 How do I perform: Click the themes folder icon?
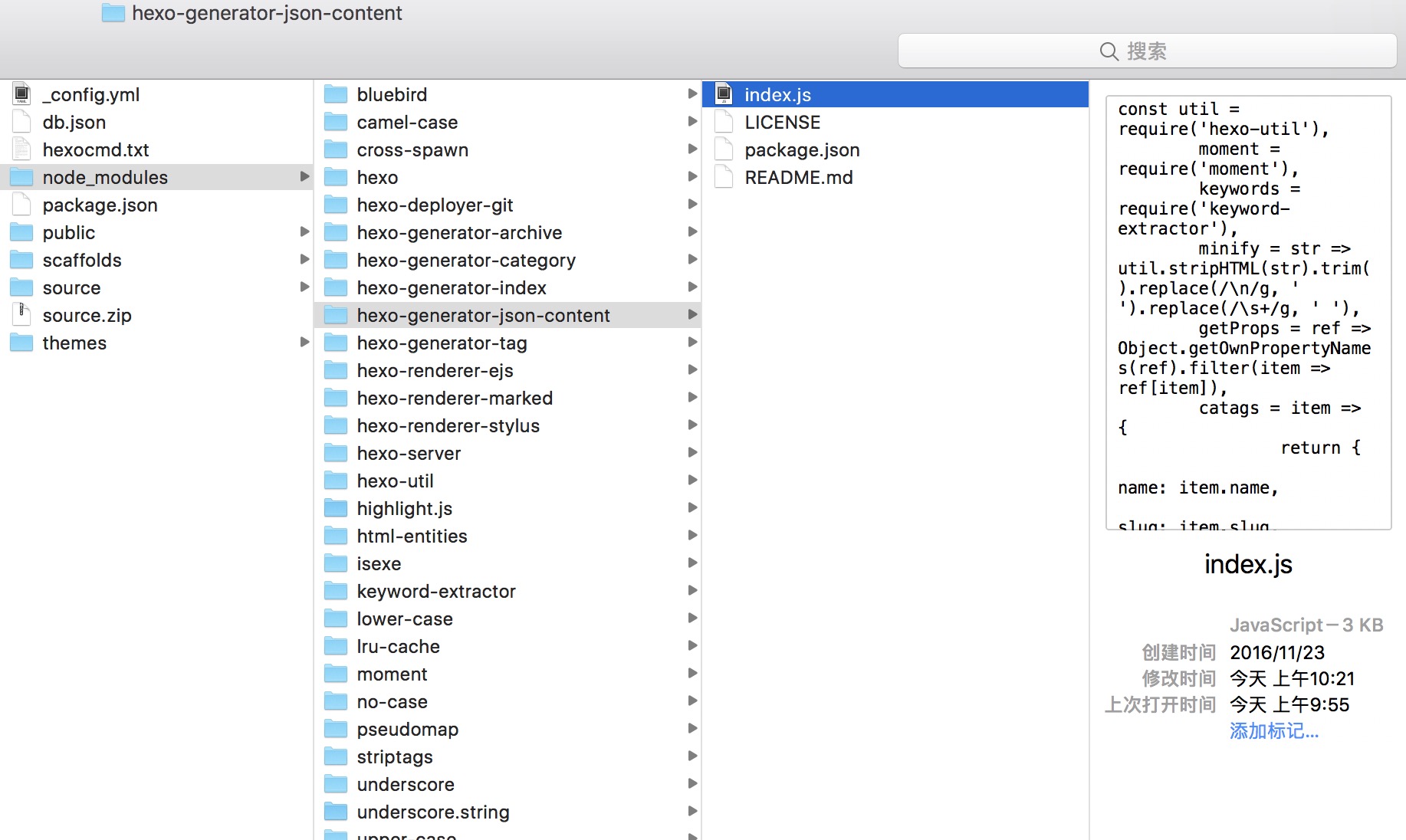(x=21, y=343)
